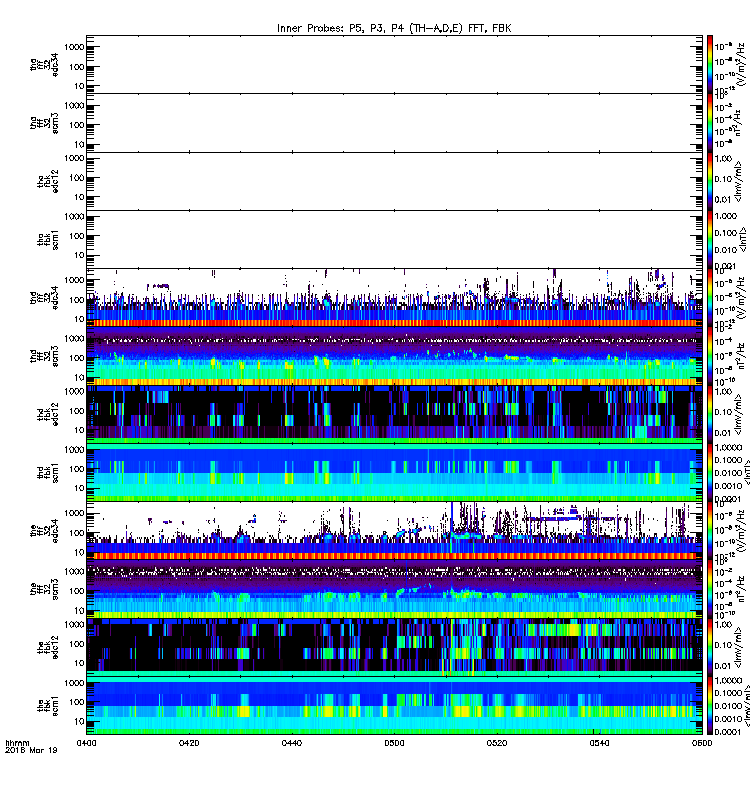
Task: Click the color bar of the the fbk edc12 panel
Action: (x=710, y=647)
